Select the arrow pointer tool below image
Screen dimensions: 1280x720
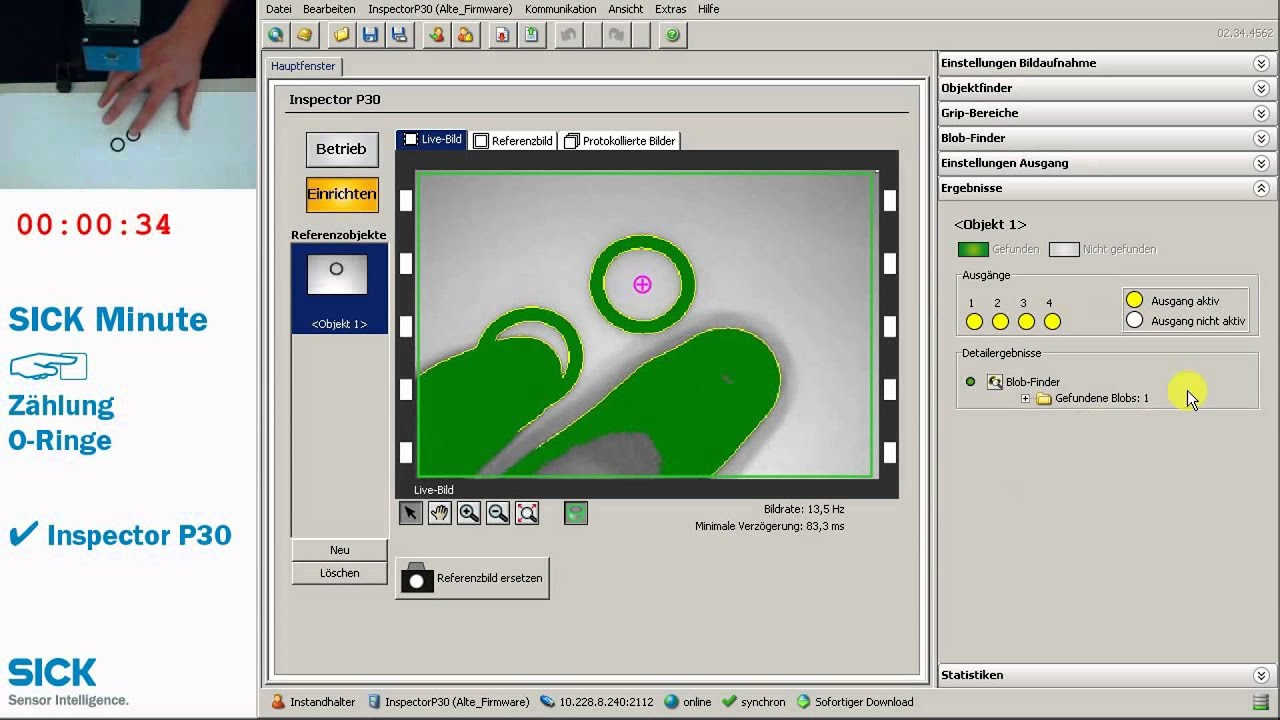tap(410, 513)
